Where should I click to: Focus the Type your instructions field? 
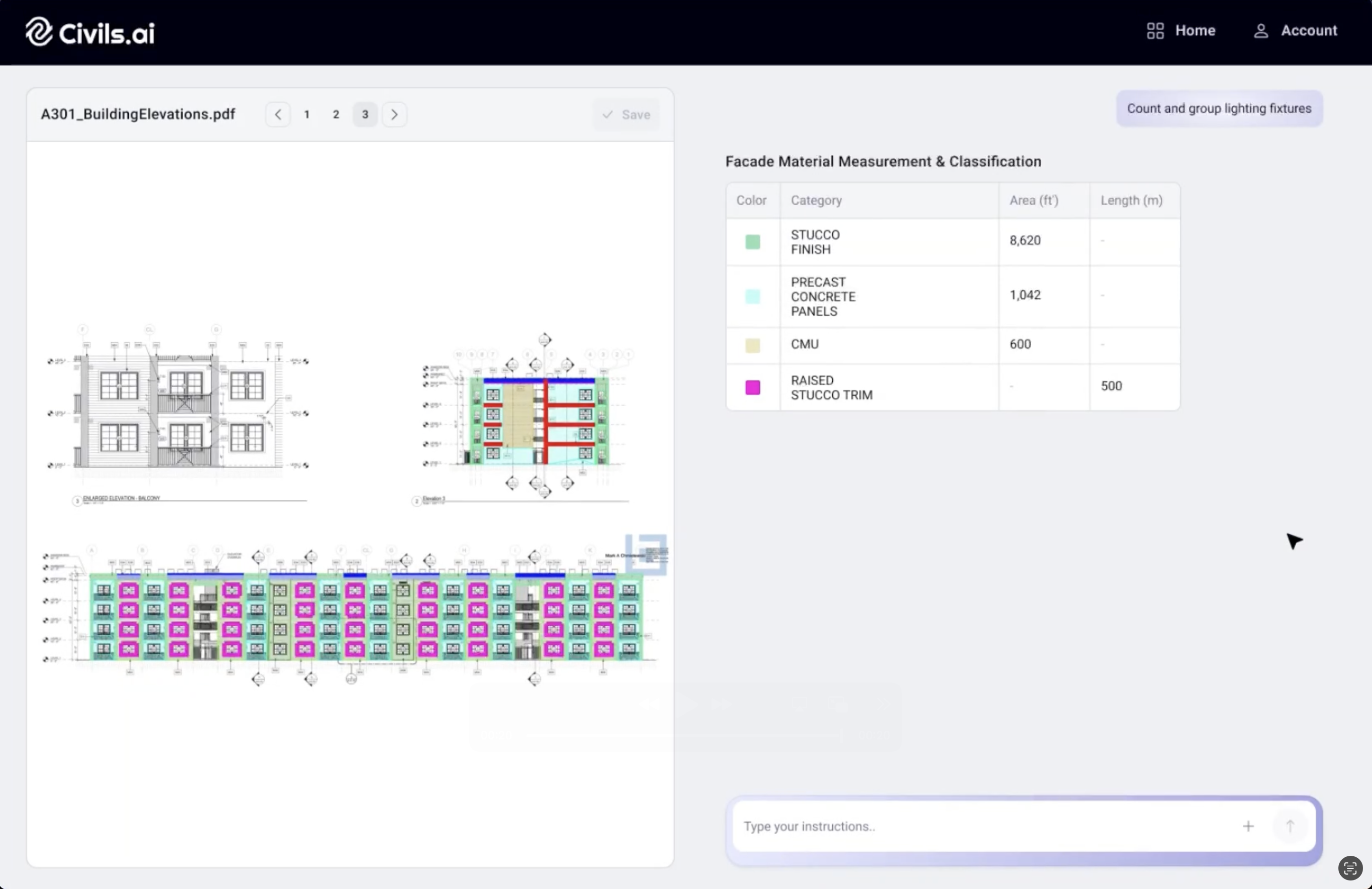tap(980, 826)
